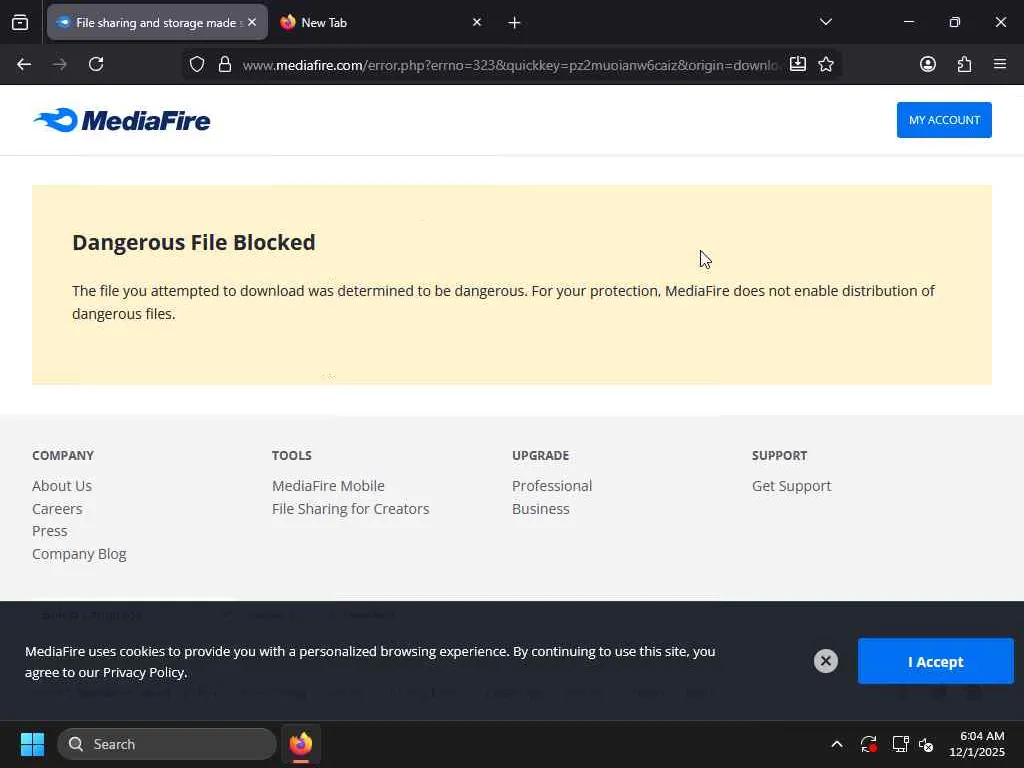The height and width of the screenshot is (768, 1024).
Task: Close the New Tab tab
Action: pyautogui.click(x=477, y=22)
